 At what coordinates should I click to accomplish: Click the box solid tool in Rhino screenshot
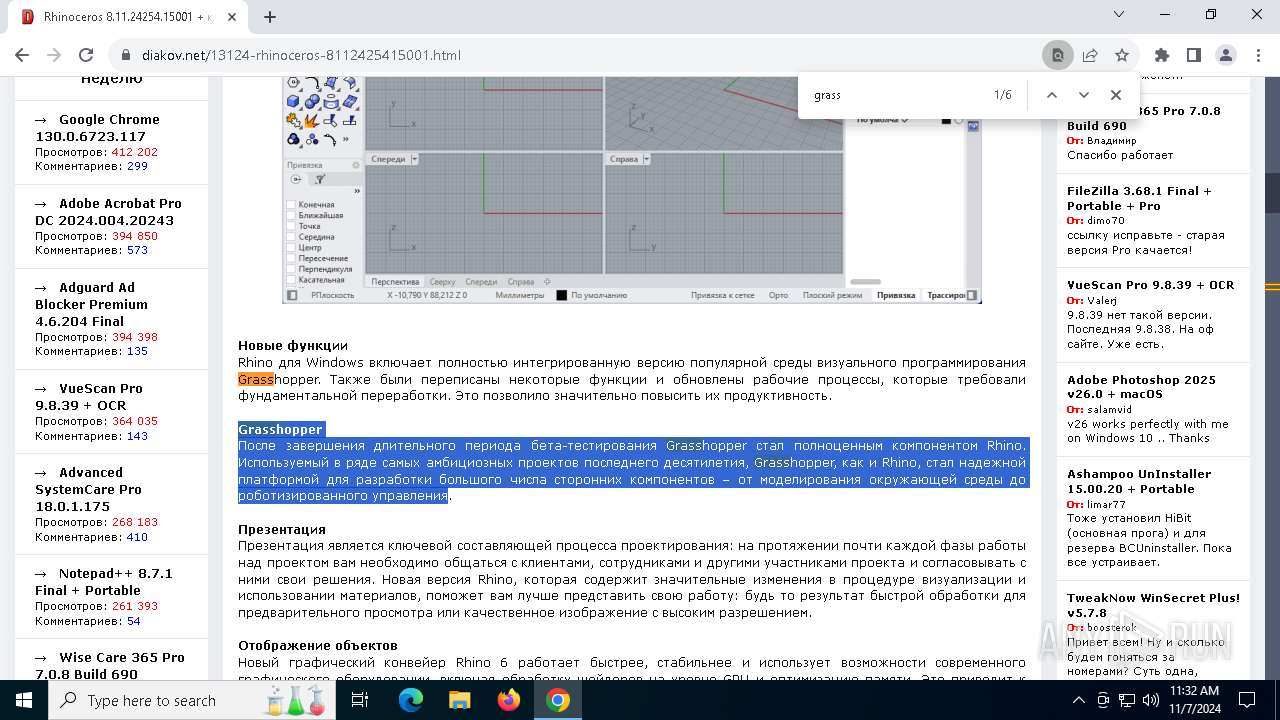pyautogui.click(x=295, y=101)
